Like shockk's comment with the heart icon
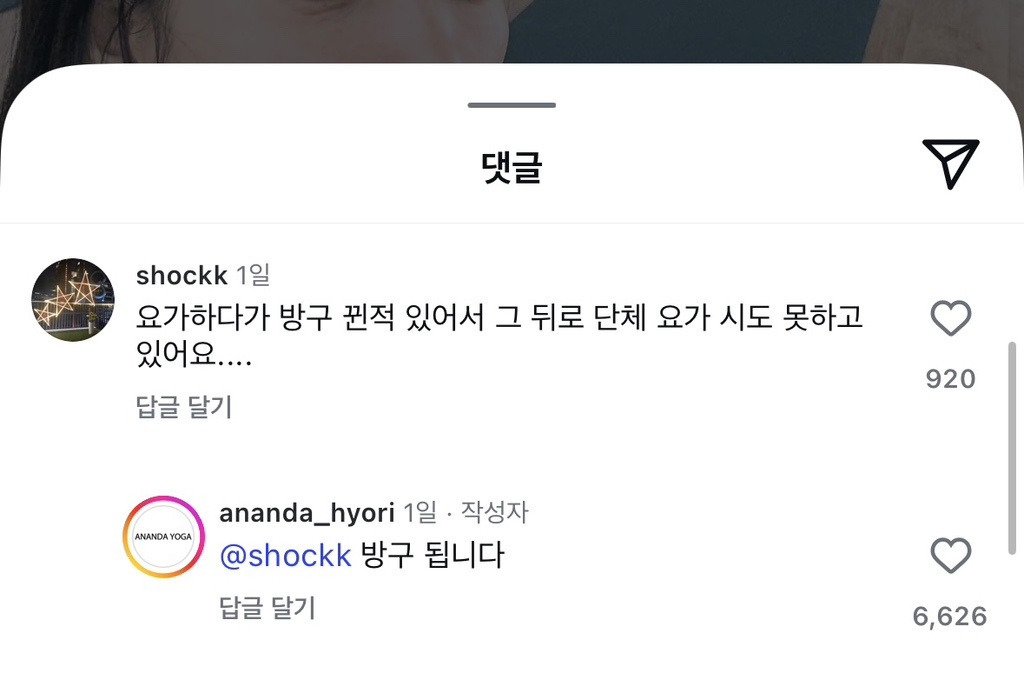 click(x=950, y=318)
